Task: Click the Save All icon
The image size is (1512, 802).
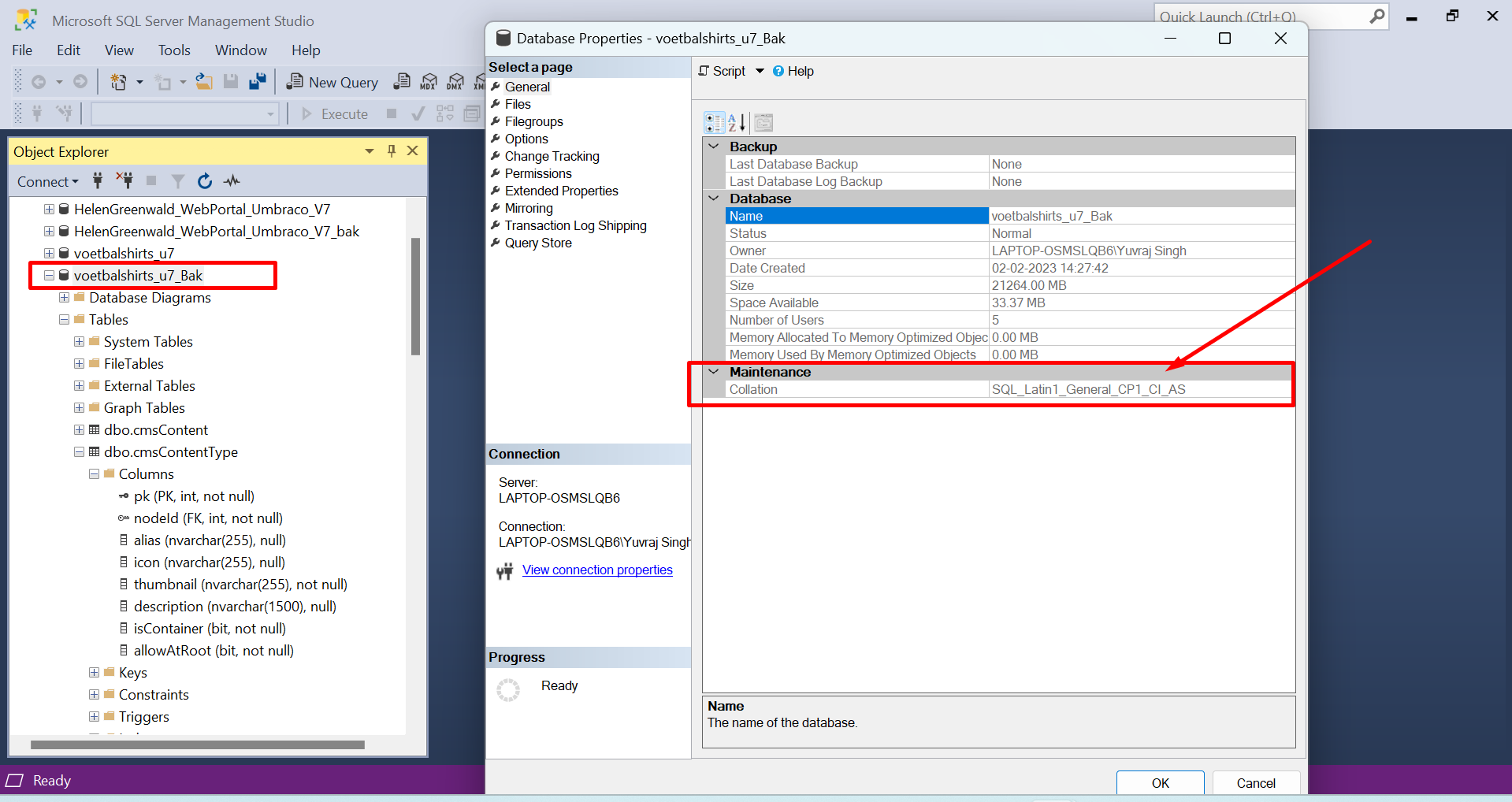Action: (x=257, y=82)
